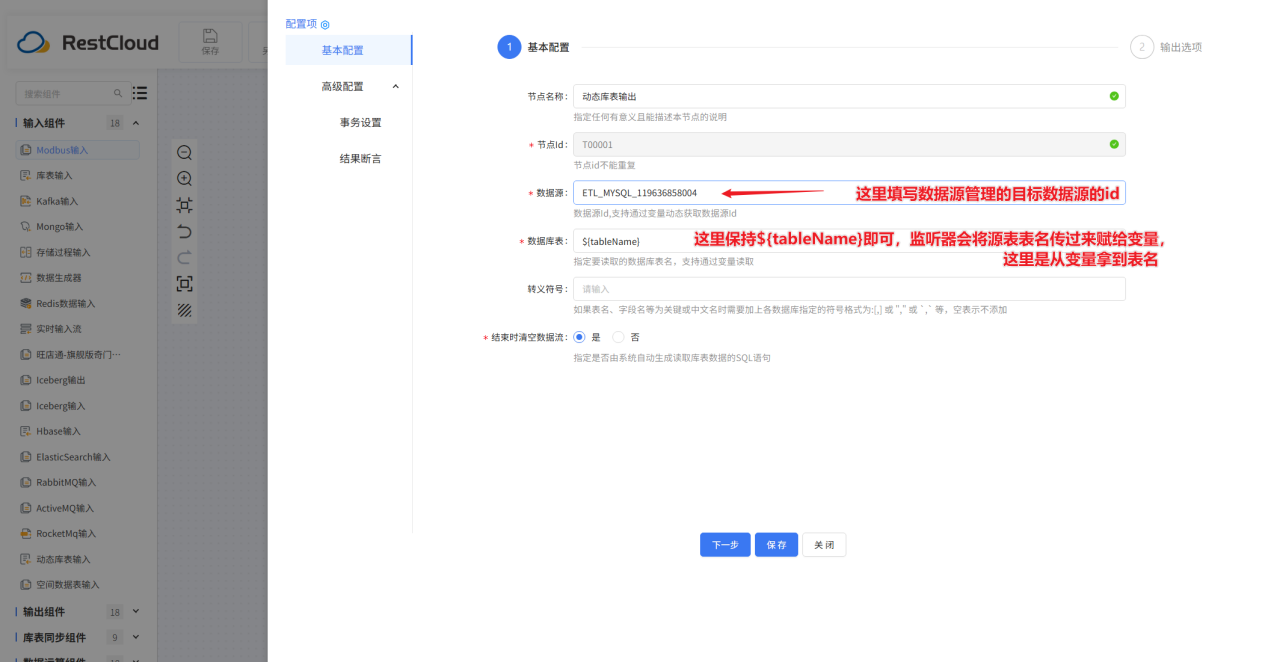Click the zoom out magnifier icon

point(184,153)
